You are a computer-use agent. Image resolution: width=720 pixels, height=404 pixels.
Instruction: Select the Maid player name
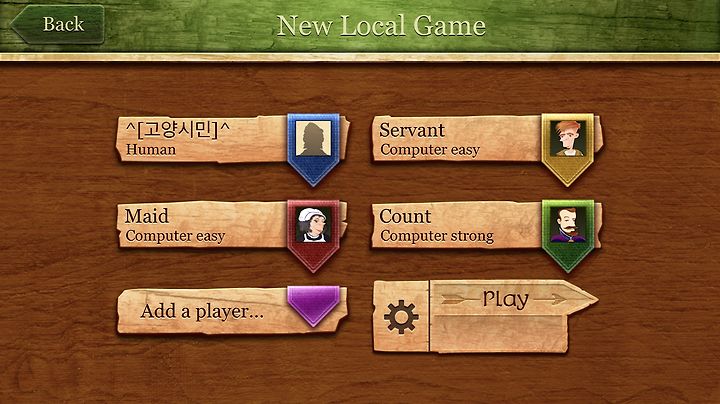pyautogui.click(x=146, y=216)
